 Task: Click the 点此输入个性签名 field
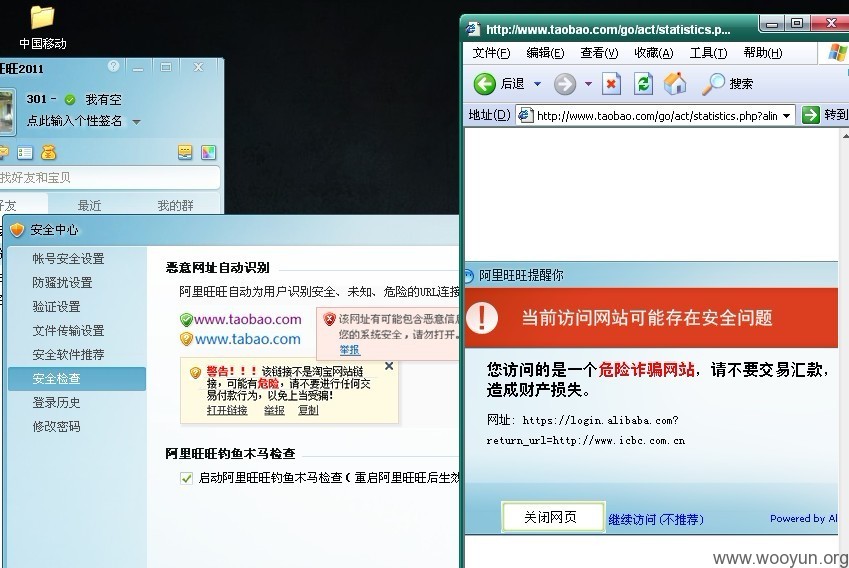point(75,121)
